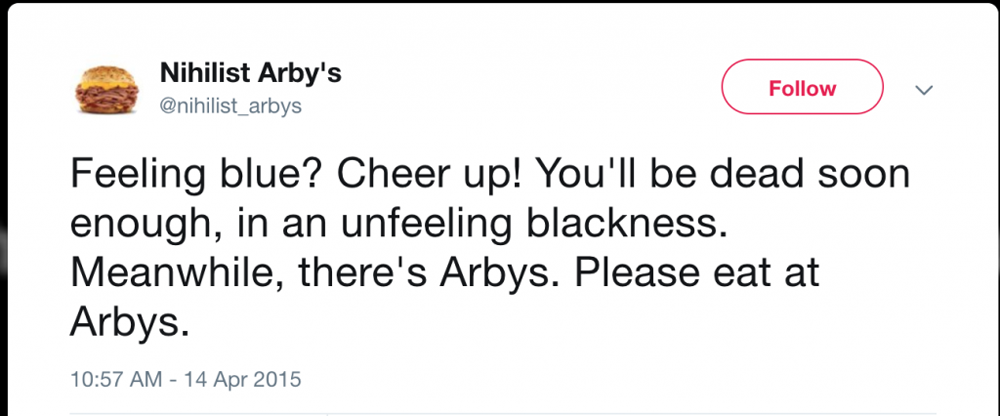Click the word "soon" ending first line
This screenshot has height=416, width=1000.
click(866, 175)
